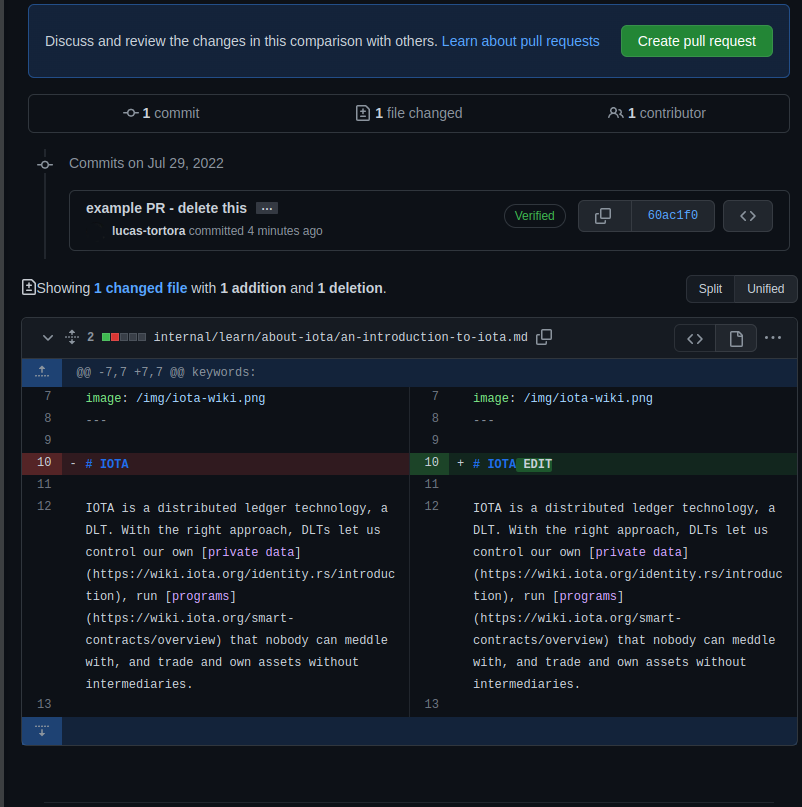Click the 1 changed file link

point(141,288)
